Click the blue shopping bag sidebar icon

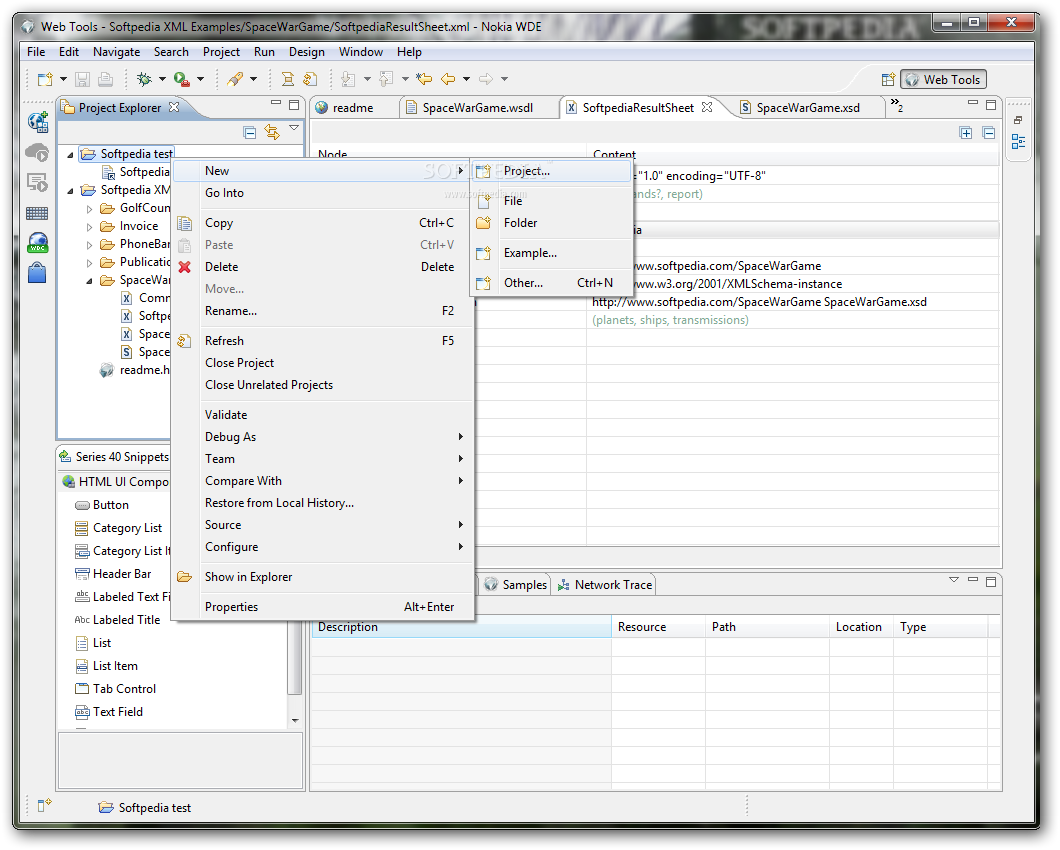click(37, 273)
